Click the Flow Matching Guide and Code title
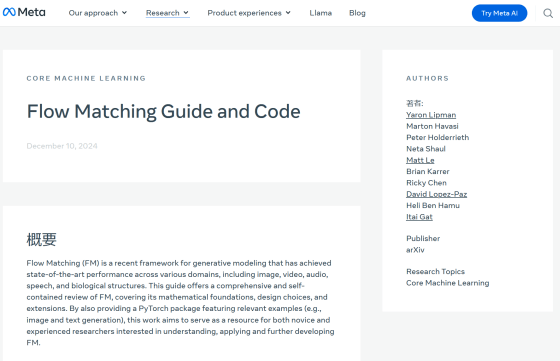The width and height of the screenshot is (560, 361). point(164,112)
